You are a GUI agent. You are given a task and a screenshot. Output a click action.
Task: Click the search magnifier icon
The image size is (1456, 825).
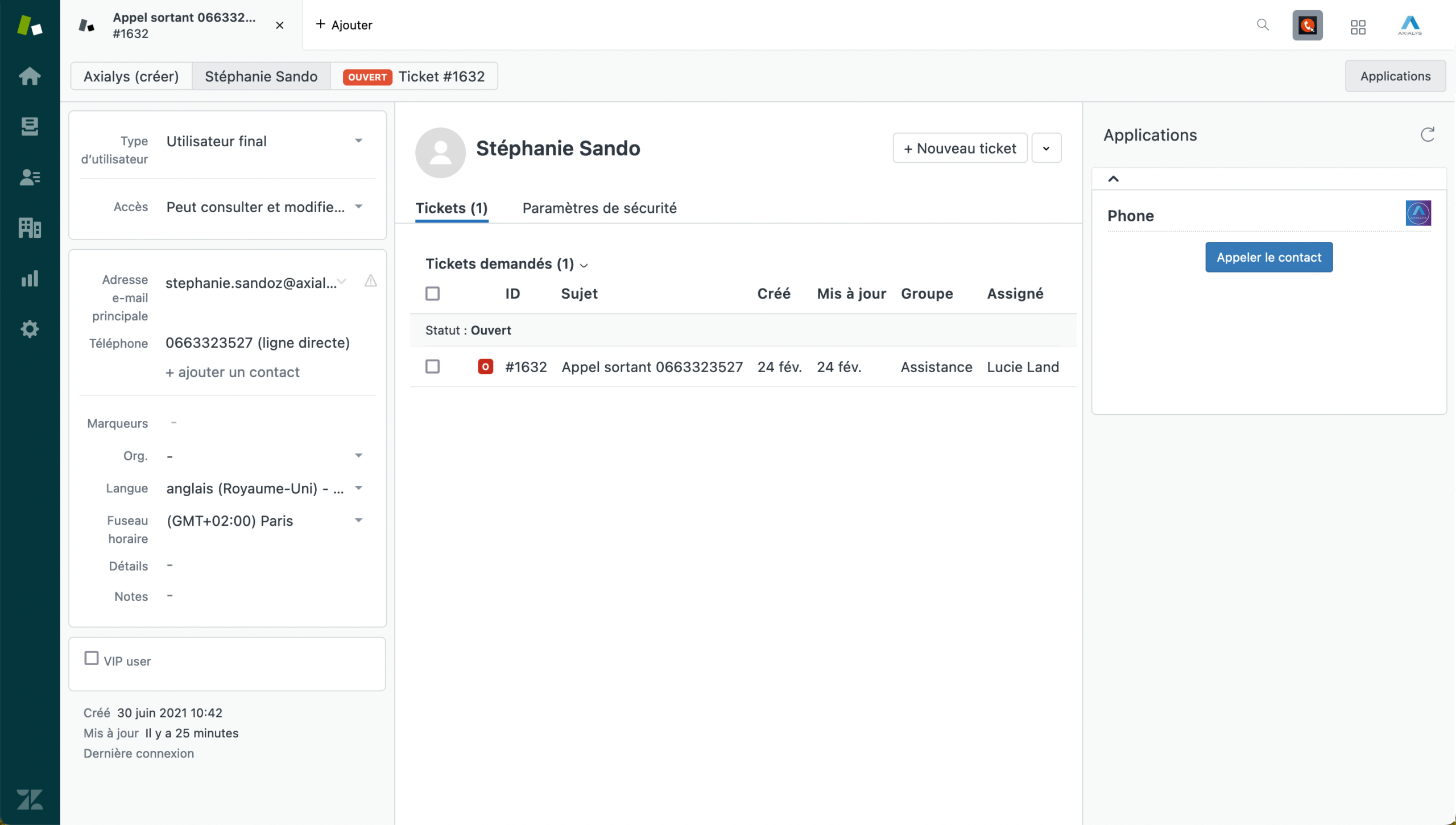(1263, 25)
